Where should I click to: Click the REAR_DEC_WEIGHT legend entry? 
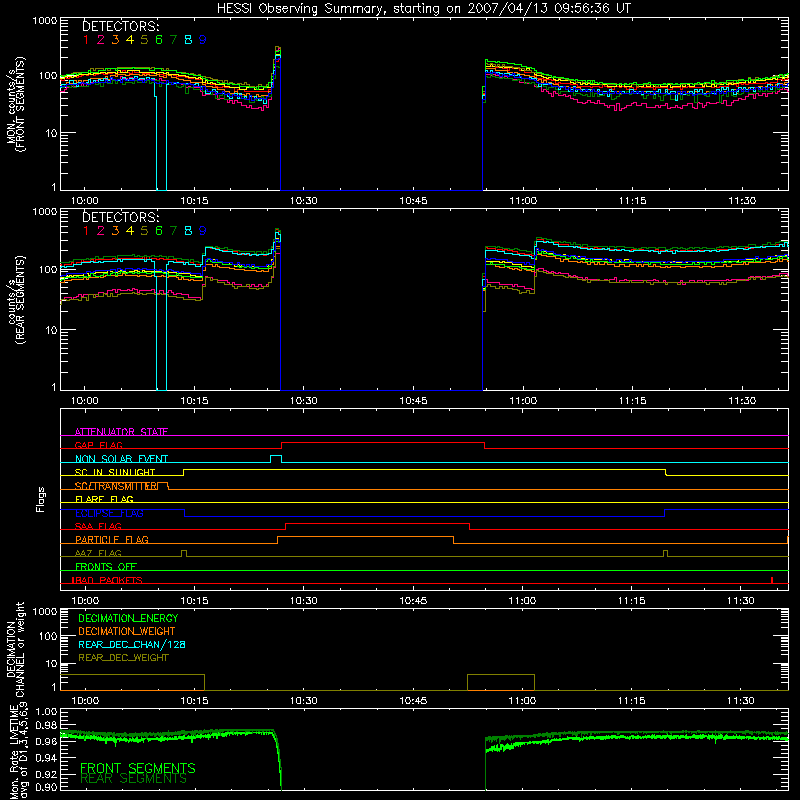[x=123, y=658]
